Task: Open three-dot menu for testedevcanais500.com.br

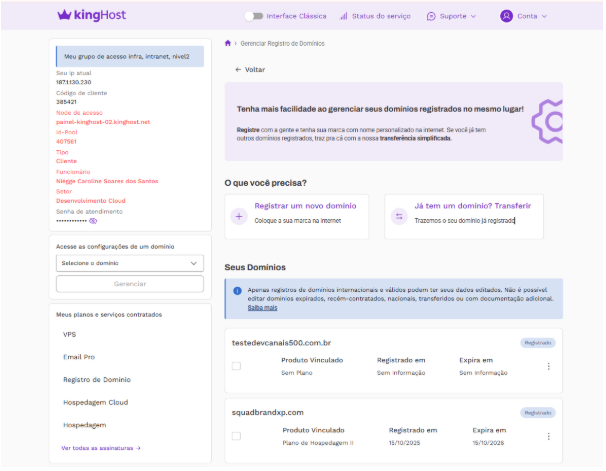Action: (x=548, y=366)
